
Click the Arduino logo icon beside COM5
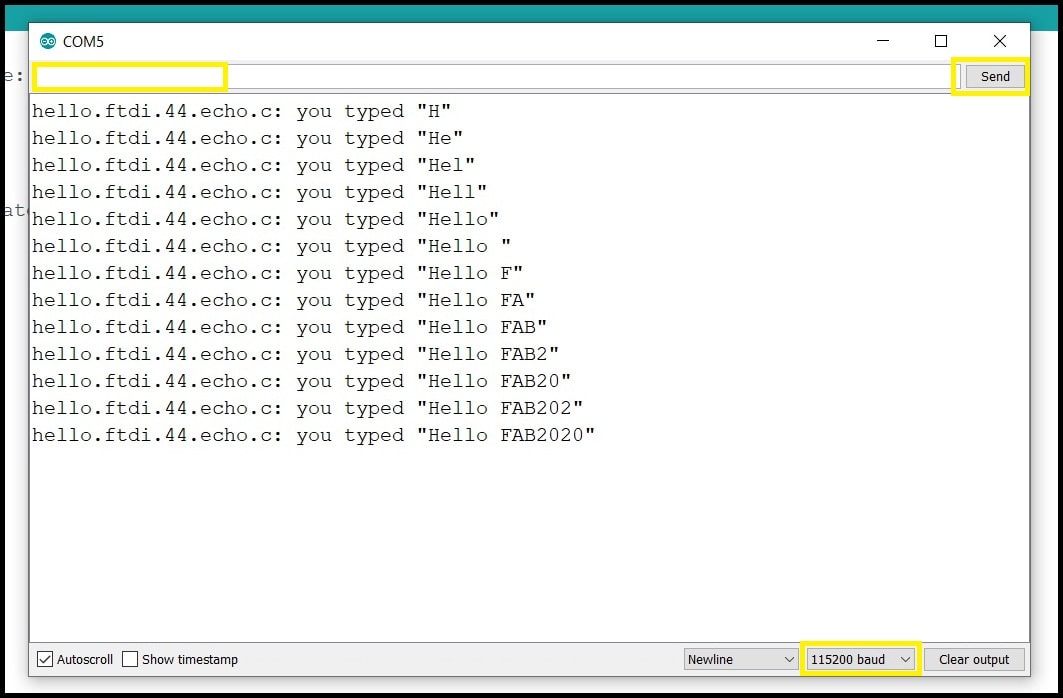47,41
